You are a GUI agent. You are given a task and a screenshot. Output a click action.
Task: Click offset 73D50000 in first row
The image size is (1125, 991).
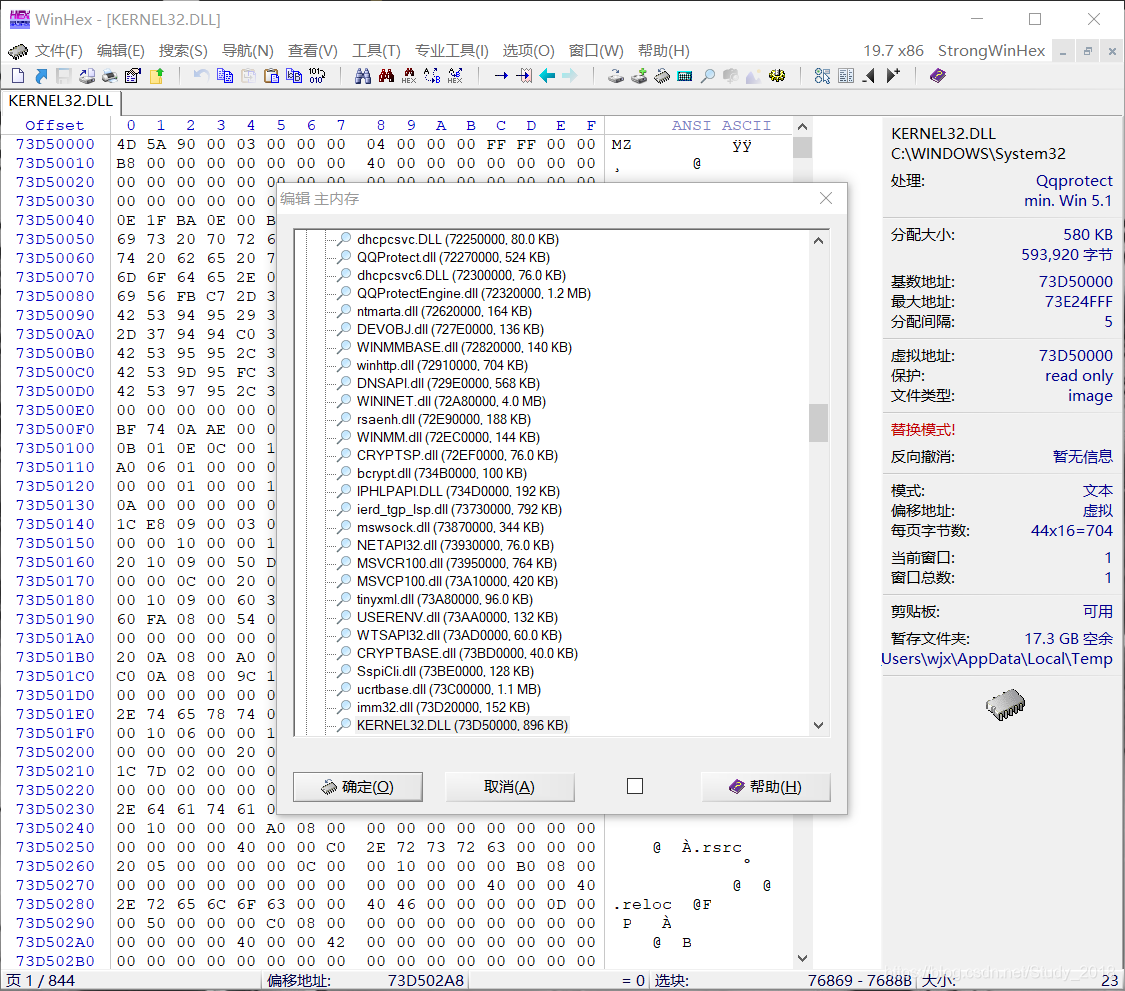tap(55, 144)
